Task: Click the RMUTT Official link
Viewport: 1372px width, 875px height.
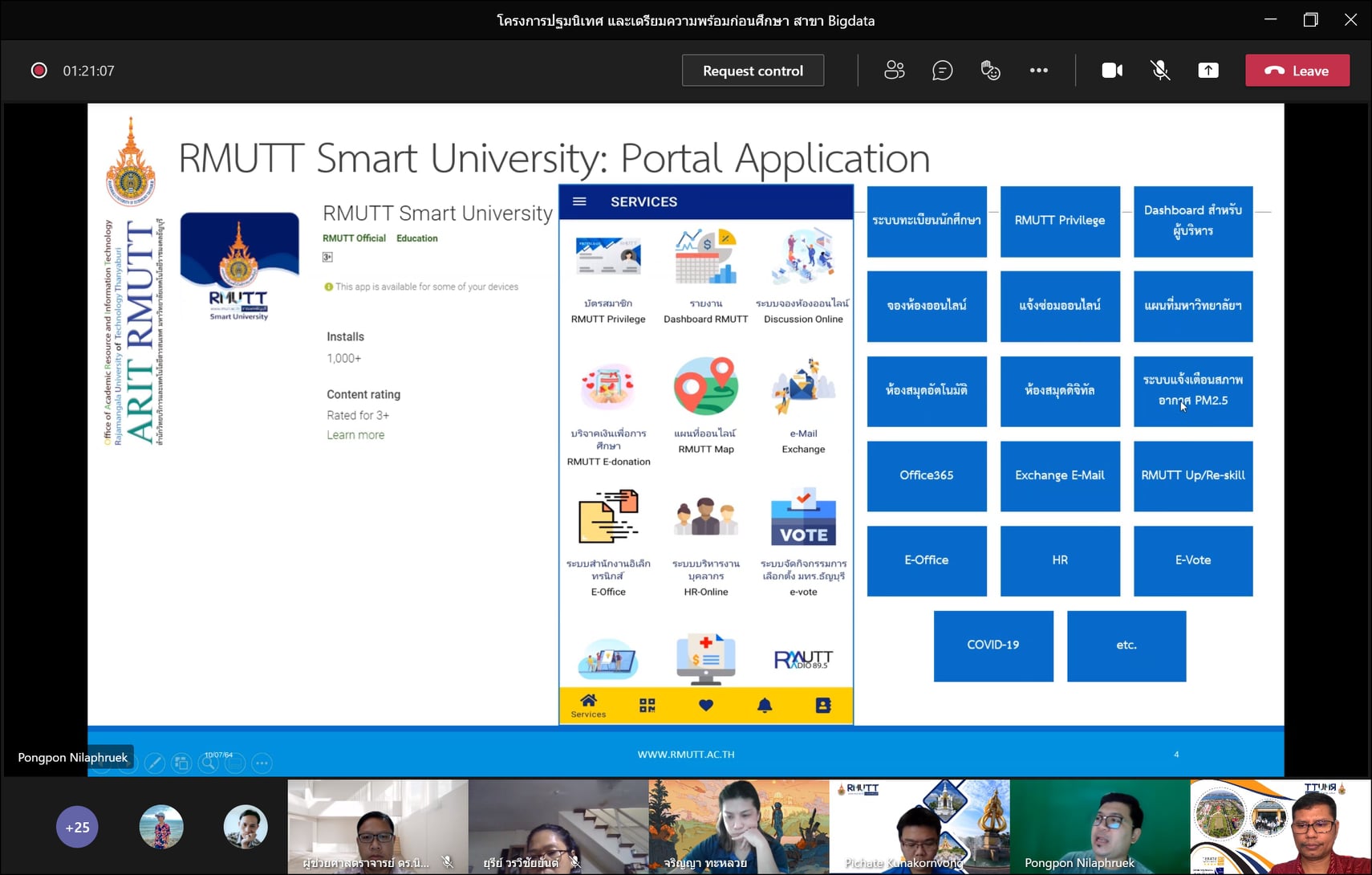Action: (354, 238)
